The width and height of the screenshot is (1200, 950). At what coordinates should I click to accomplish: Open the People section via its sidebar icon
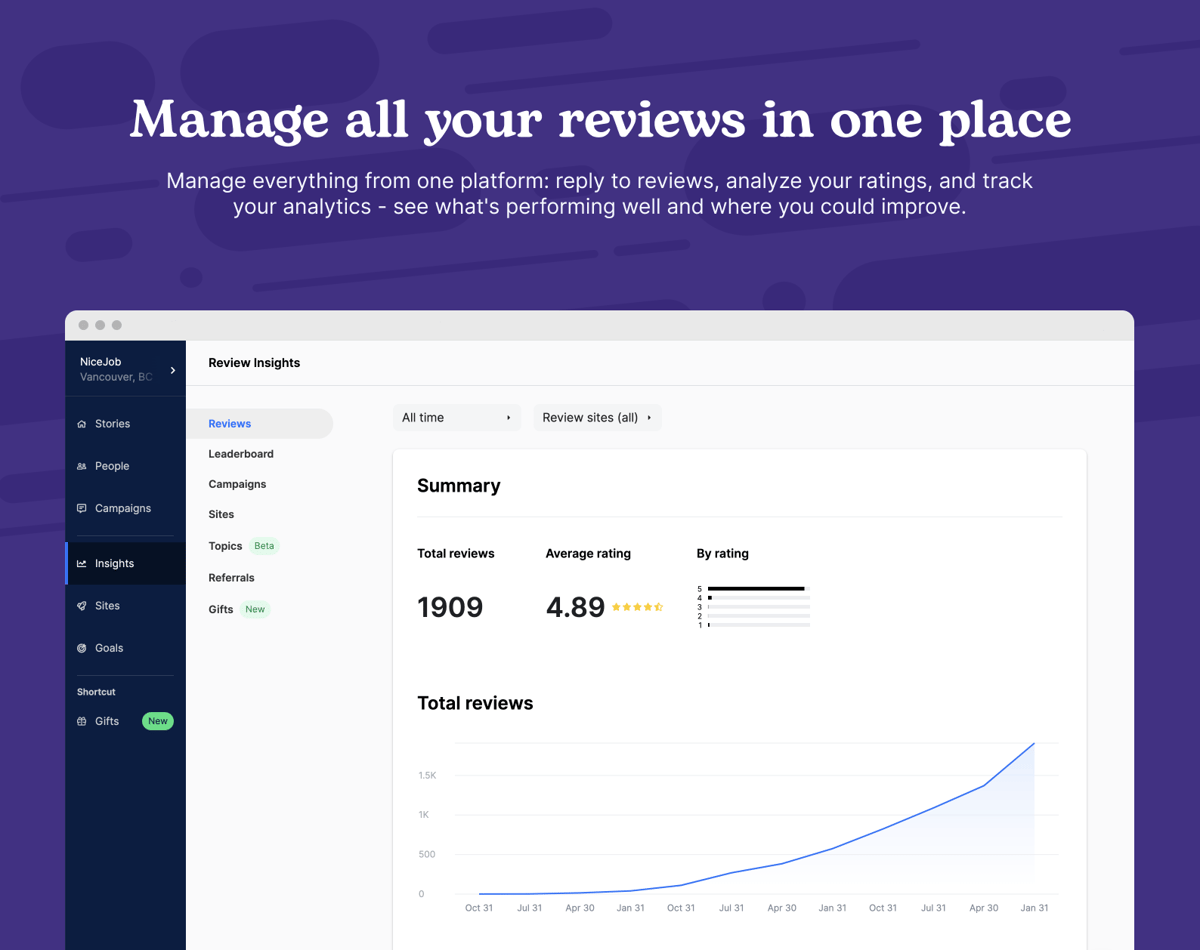[x=81, y=466]
